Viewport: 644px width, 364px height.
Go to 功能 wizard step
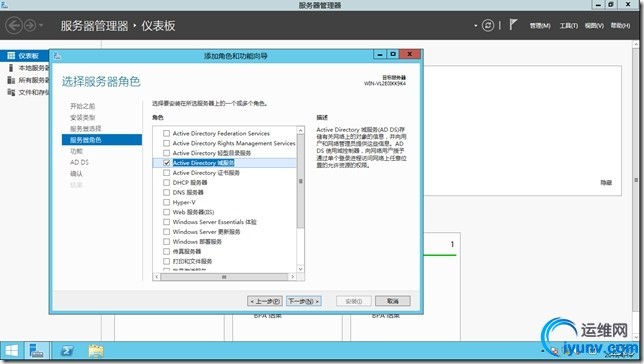pyautogui.click(x=76, y=151)
